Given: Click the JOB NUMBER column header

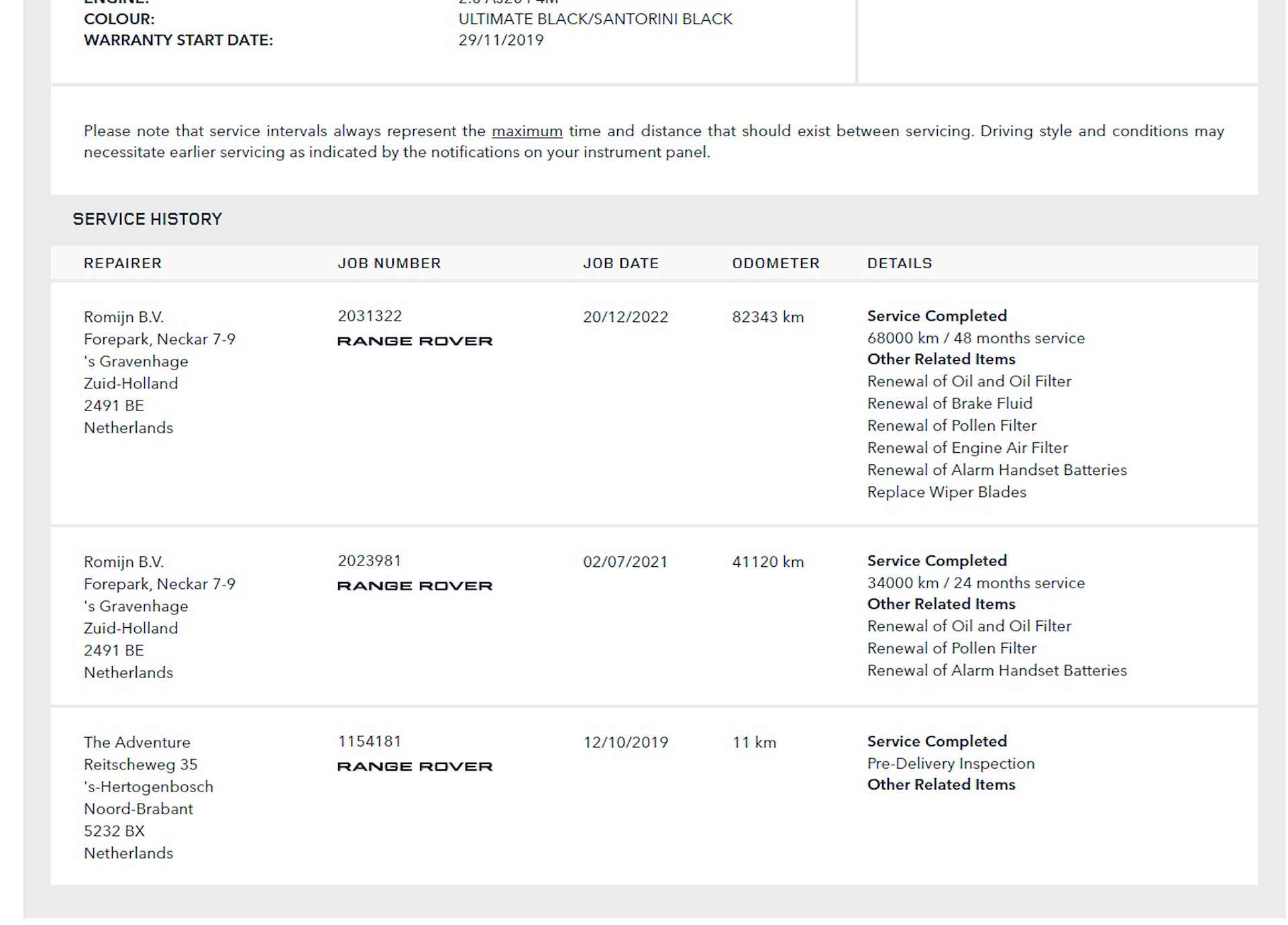Looking at the screenshot, I should pos(389,263).
